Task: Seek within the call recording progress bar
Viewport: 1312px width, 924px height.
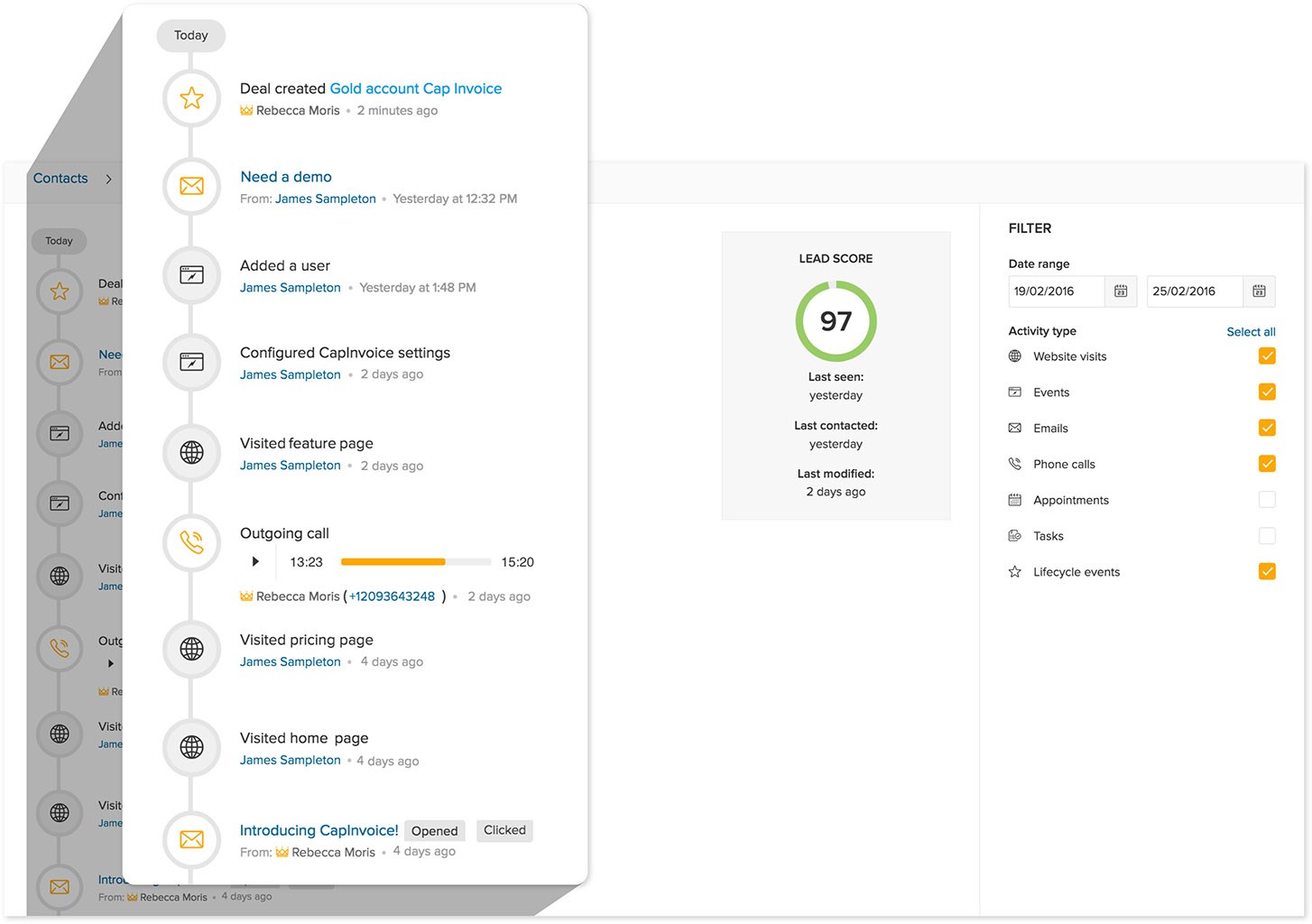Action: click(x=416, y=561)
